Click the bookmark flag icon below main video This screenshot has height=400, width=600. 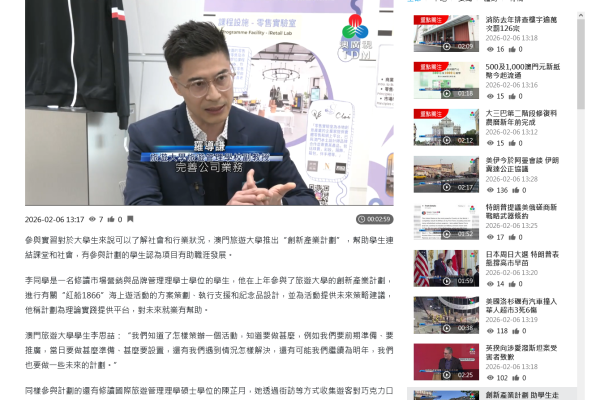[130, 219]
